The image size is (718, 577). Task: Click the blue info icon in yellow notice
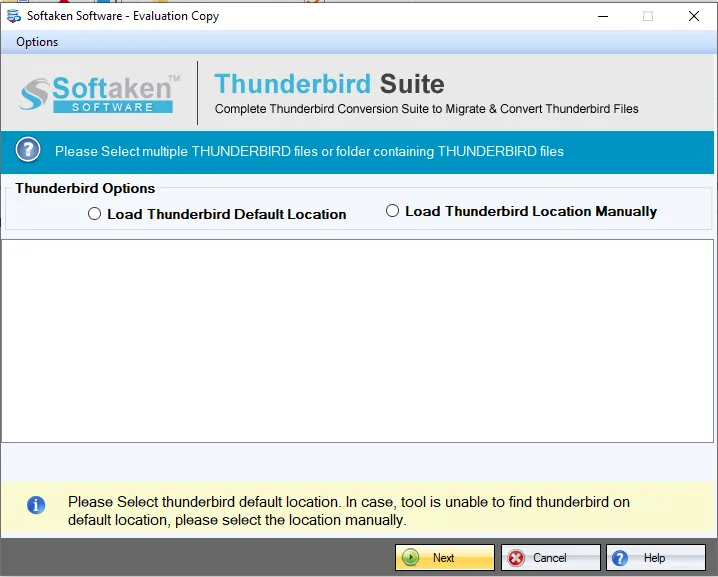coord(36,505)
